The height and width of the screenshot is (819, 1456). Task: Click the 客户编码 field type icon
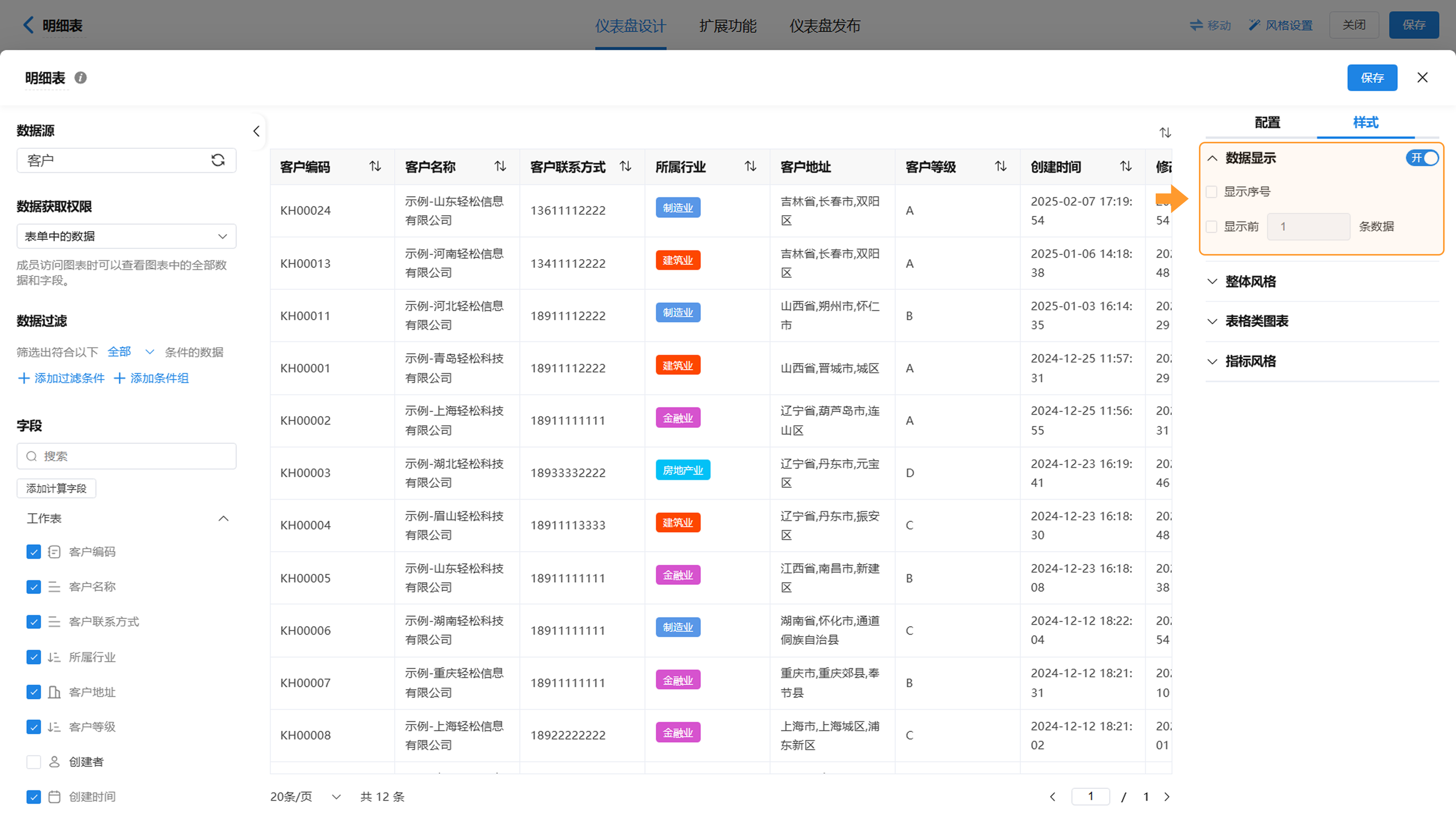click(x=54, y=552)
